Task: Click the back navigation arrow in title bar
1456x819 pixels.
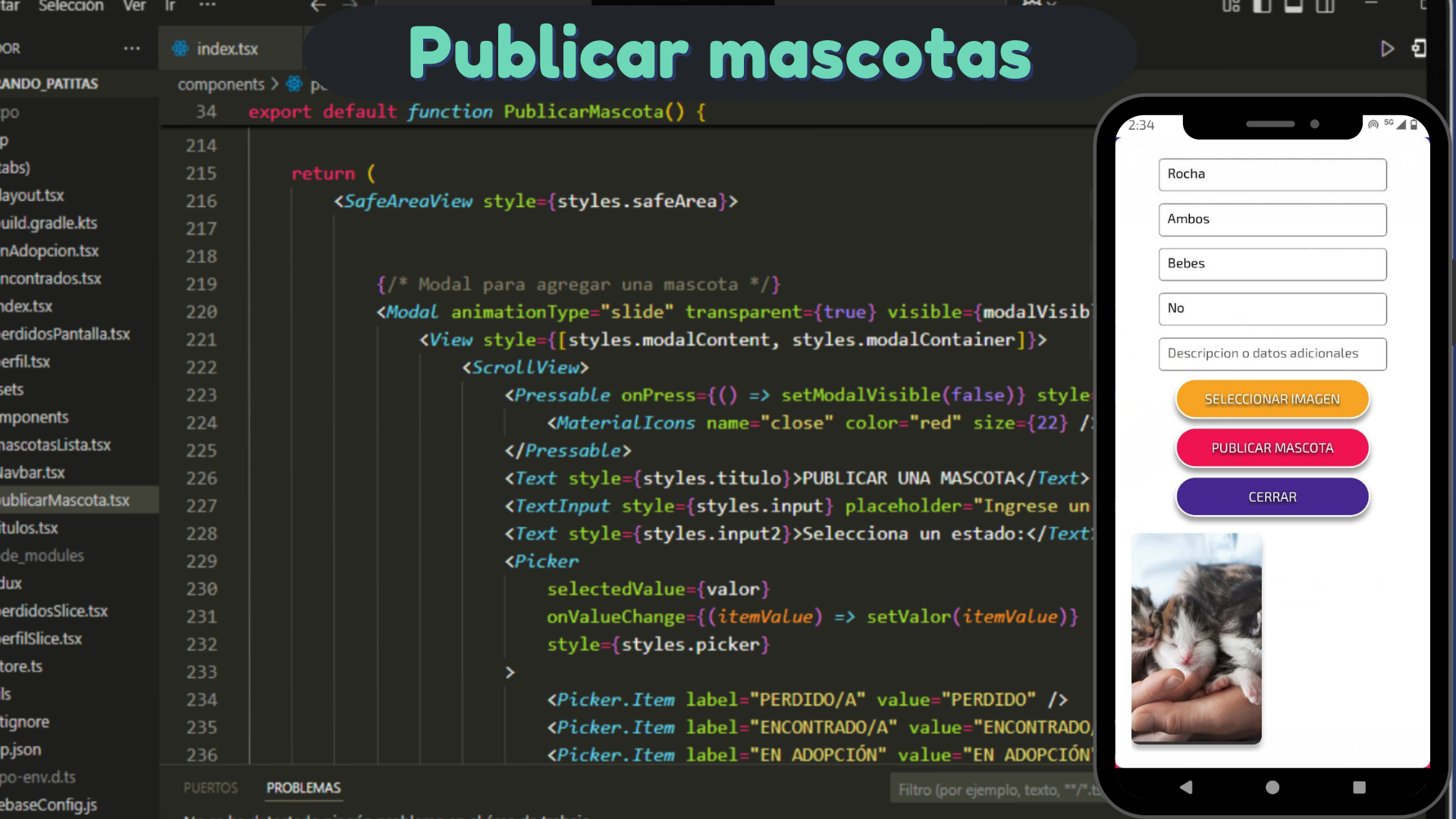Action: pyautogui.click(x=318, y=6)
